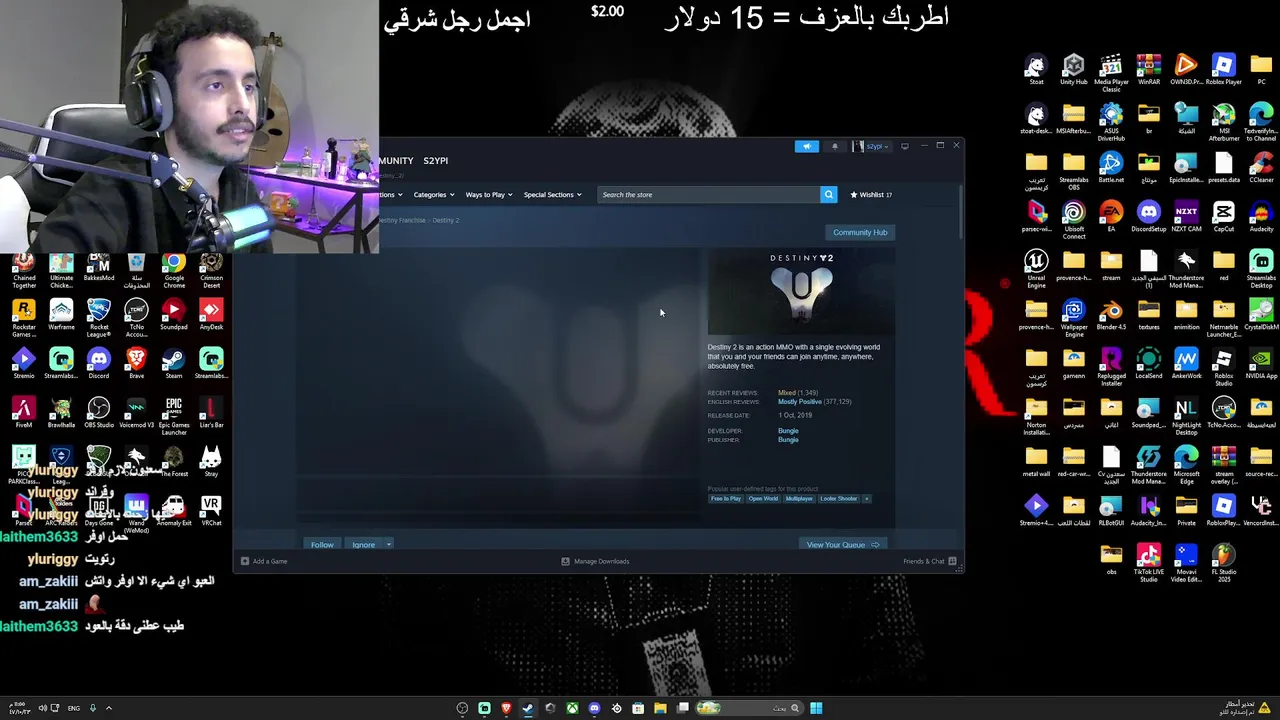Viewport: 1280px width, 720px height.
Task: Open the s2ypi account dropdown
Action: (x=871, y=146)
